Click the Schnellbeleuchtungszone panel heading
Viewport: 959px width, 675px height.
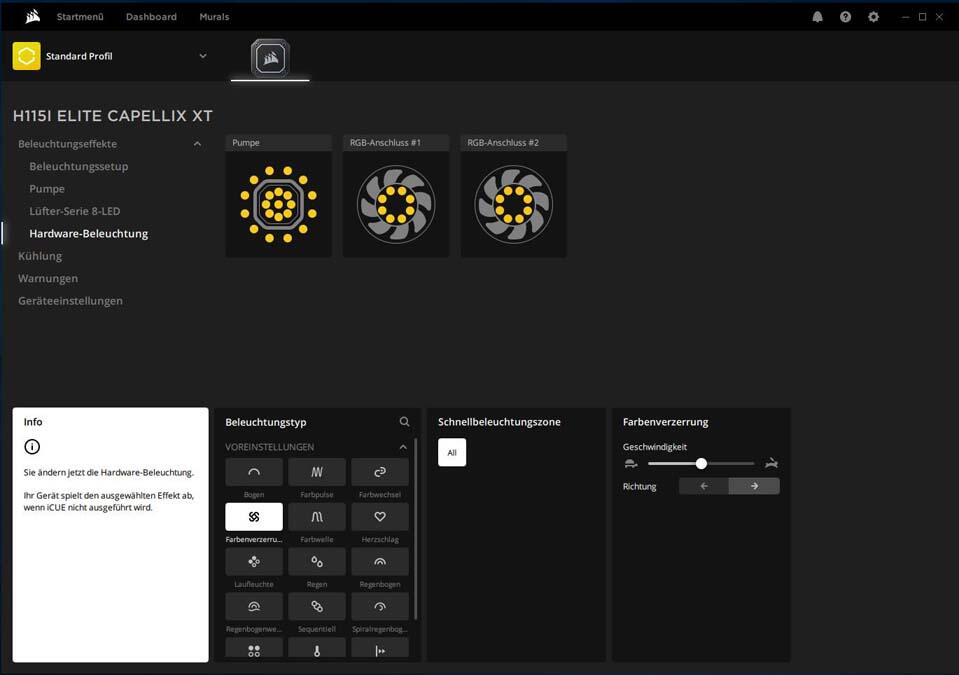coord(499,422)
